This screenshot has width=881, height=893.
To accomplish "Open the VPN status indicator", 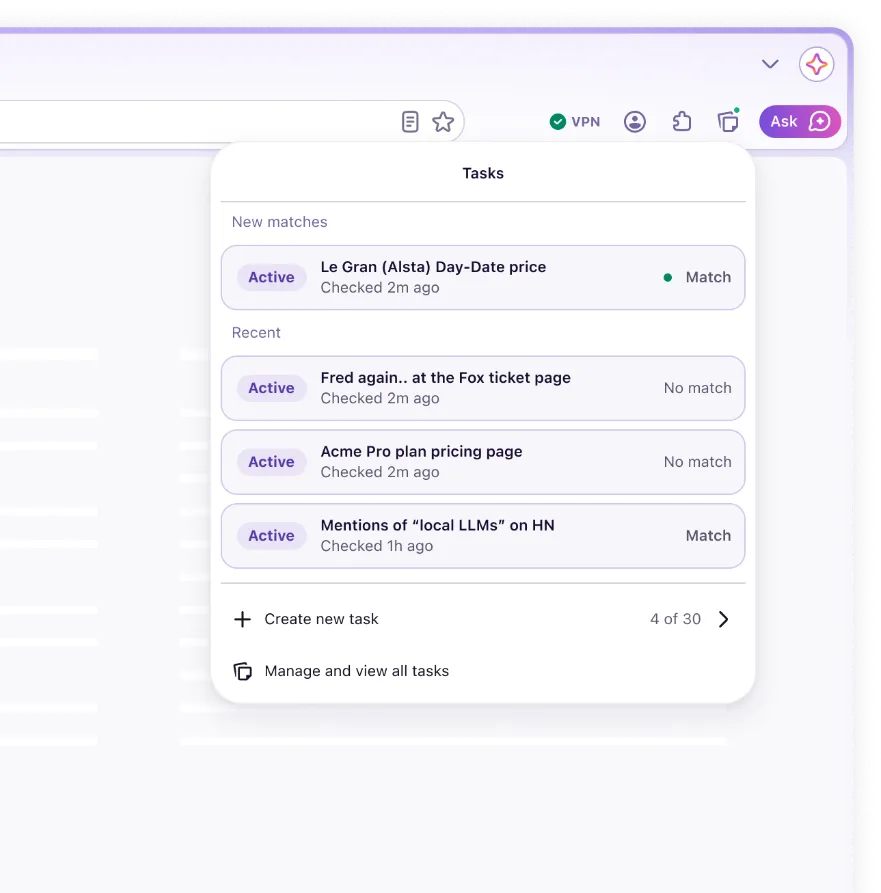I will coord(575,121).
